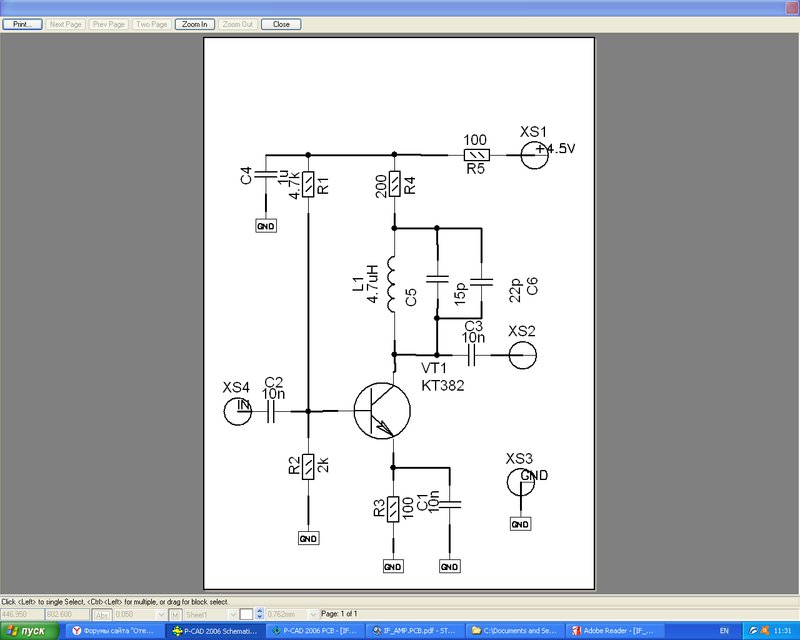
Task: Click the 11:31 system clock
Action: [x=783, y=631]
